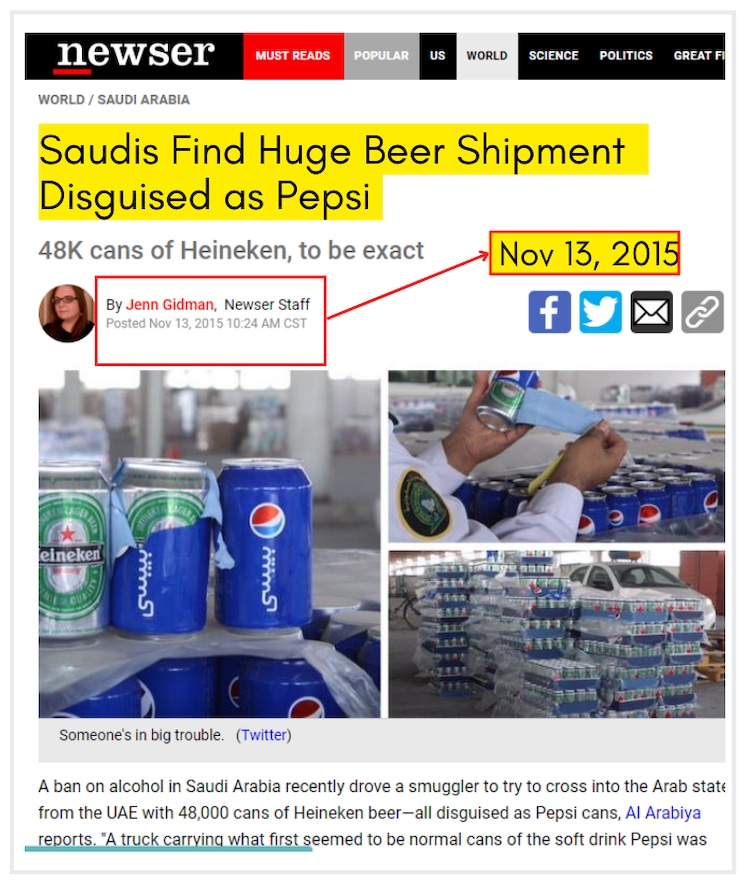Open photo of stacked beer pallets

(556, 633)
